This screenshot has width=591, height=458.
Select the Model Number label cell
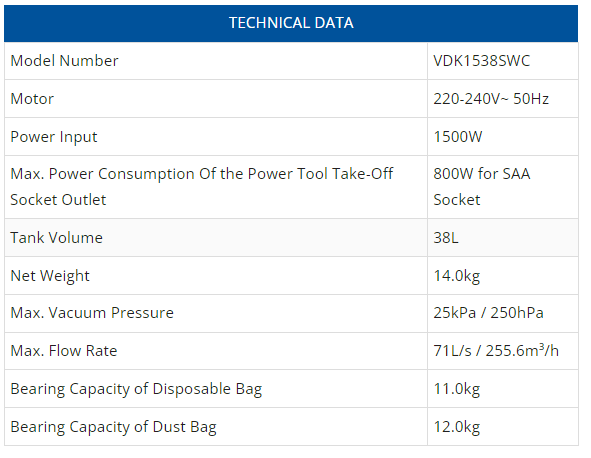(216, 61)
